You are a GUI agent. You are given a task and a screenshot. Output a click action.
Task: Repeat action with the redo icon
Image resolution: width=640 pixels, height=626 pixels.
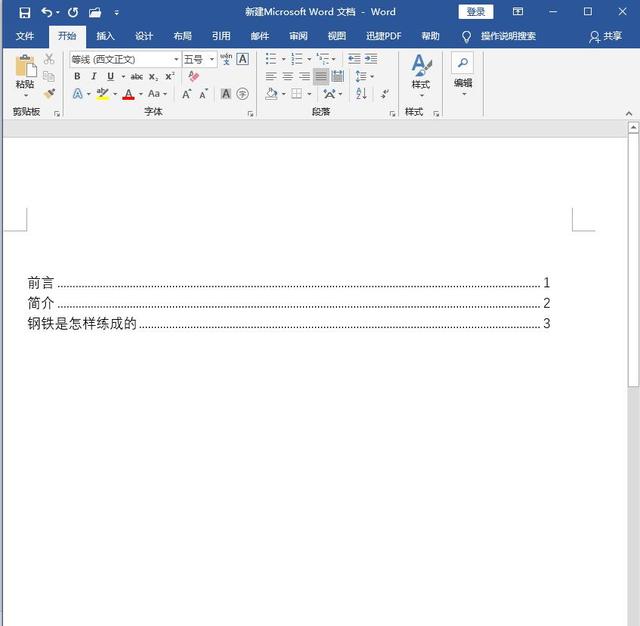tap(73, 12)
